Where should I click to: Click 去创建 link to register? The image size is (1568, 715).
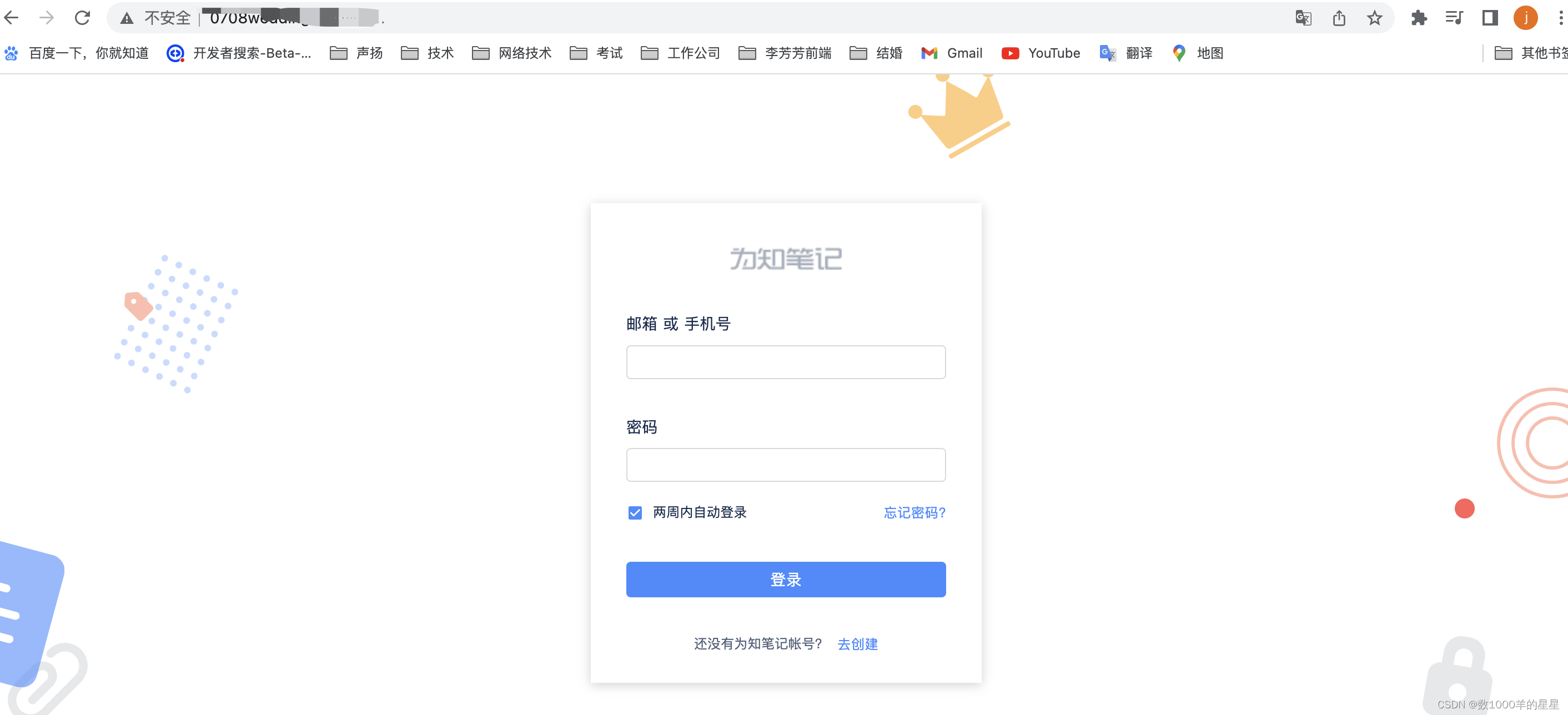coord(858,644)
